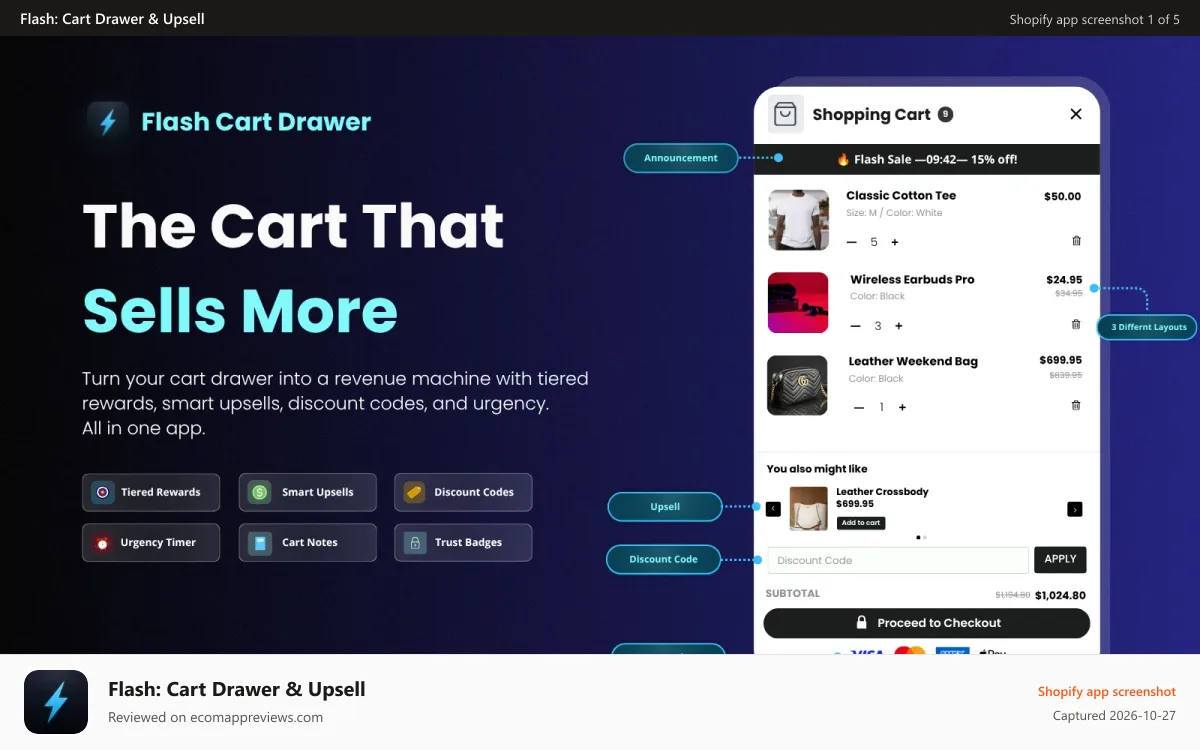Close the Shopping Cart drawer
Viewport: 1200px width, 750px height.
pyautogui.click(x=1076, y=114)
